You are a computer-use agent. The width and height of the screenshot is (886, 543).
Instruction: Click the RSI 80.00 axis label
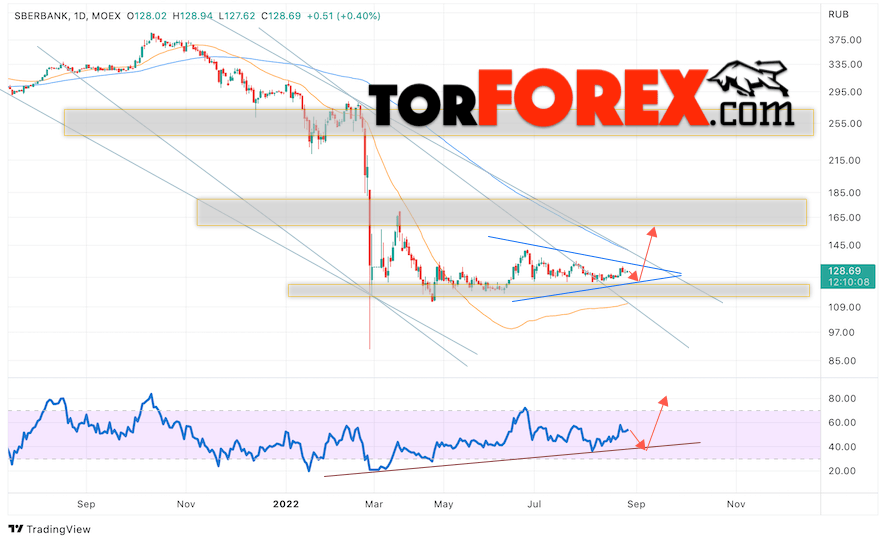pos(841,398)
